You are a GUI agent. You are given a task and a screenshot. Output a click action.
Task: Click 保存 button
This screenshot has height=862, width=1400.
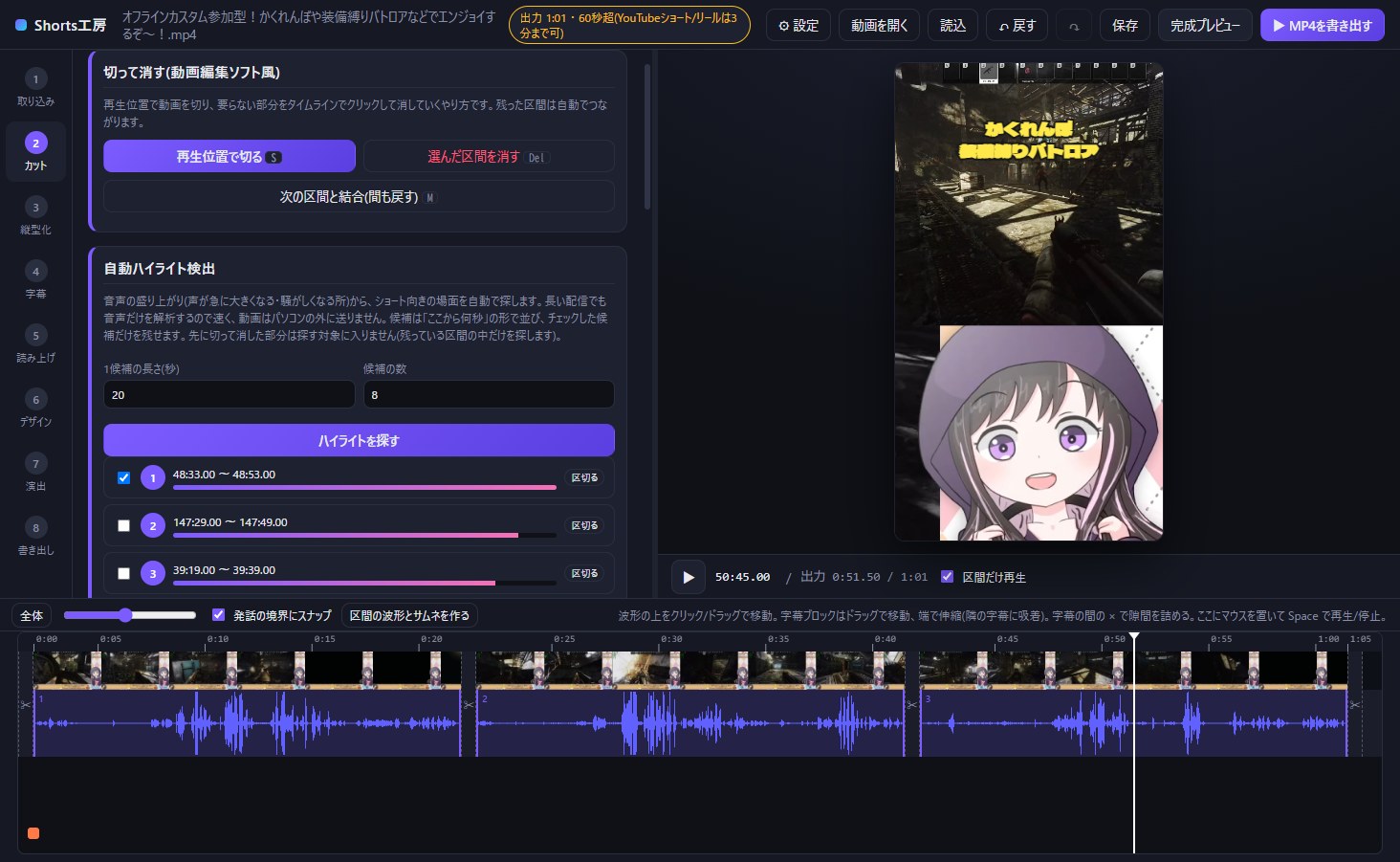click(x=1125, y=26)
